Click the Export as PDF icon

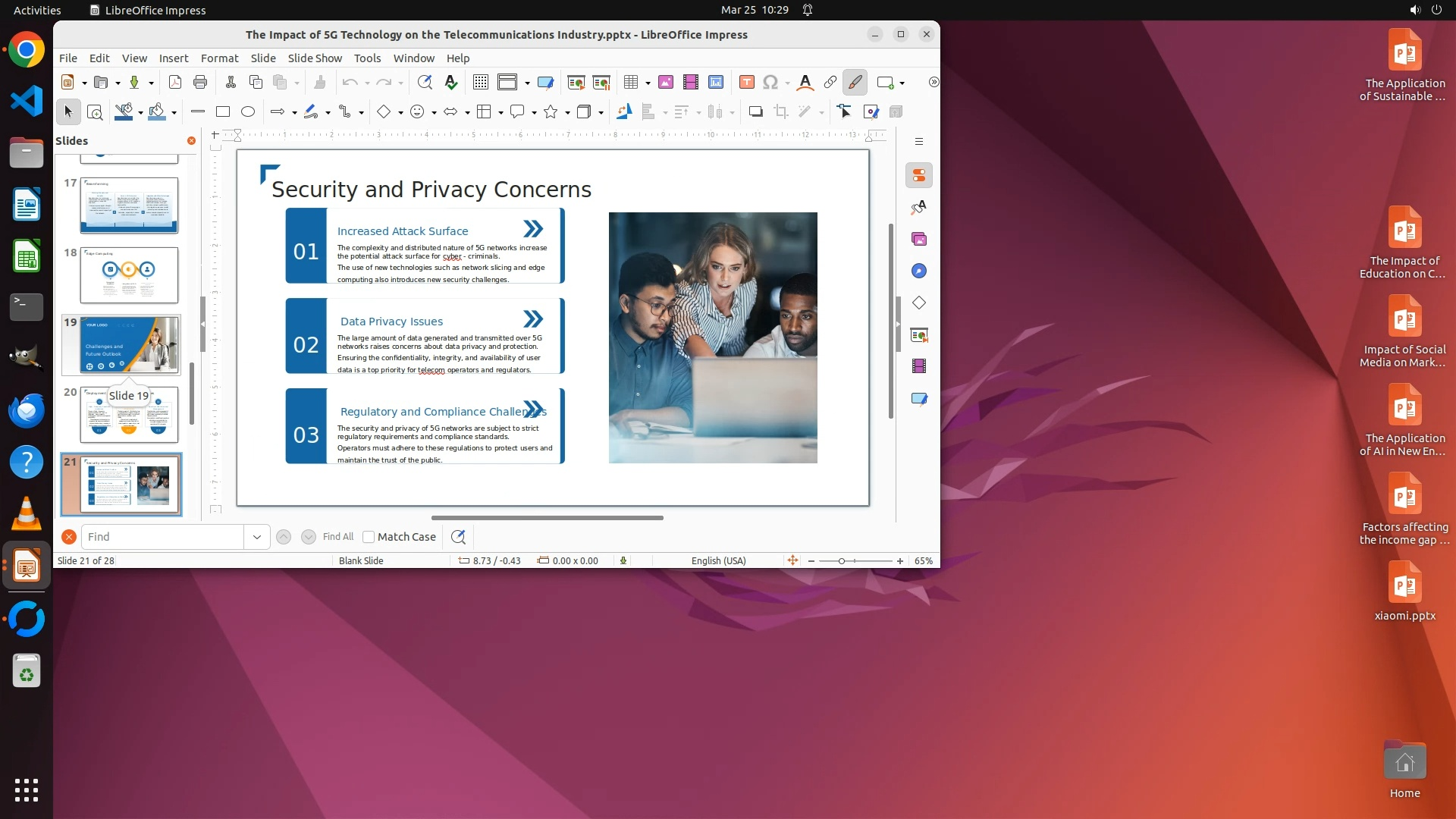(174, 82)
